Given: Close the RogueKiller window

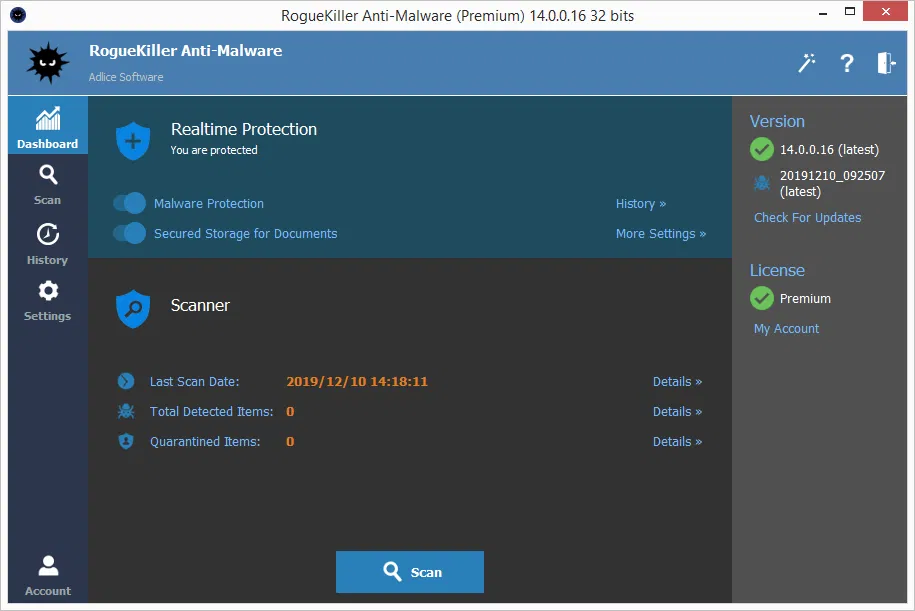Looking at the screenshot, I should pyautogui.click(x=886, y=12).
